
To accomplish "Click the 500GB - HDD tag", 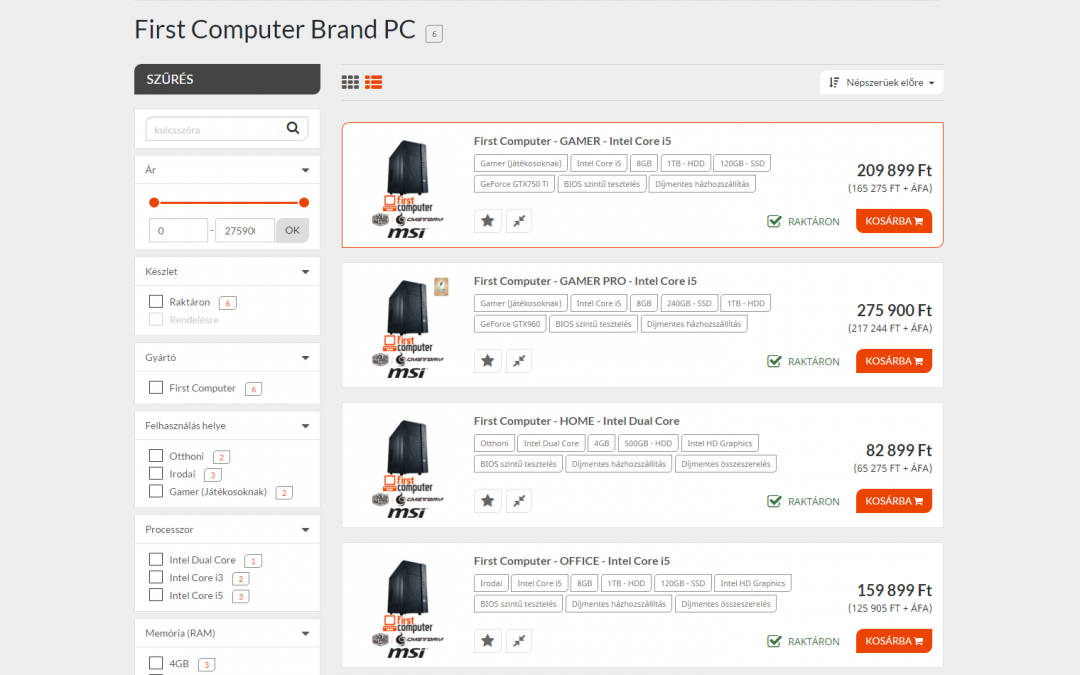I will click(648, 444).
